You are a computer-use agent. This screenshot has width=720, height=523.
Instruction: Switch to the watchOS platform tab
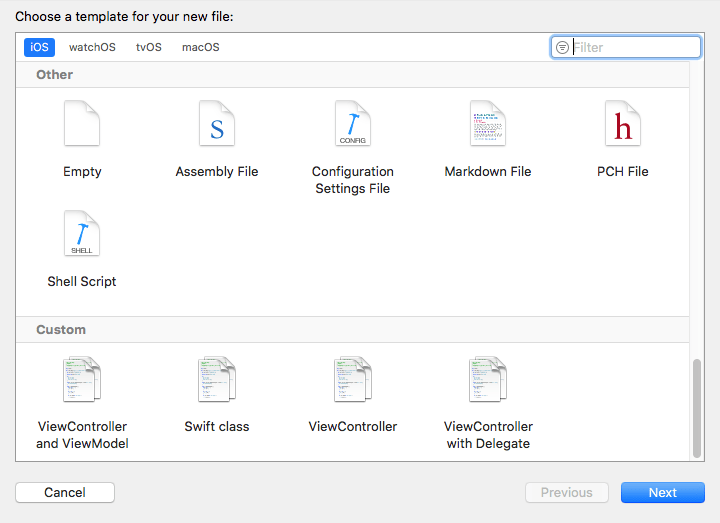pos(92,47)
